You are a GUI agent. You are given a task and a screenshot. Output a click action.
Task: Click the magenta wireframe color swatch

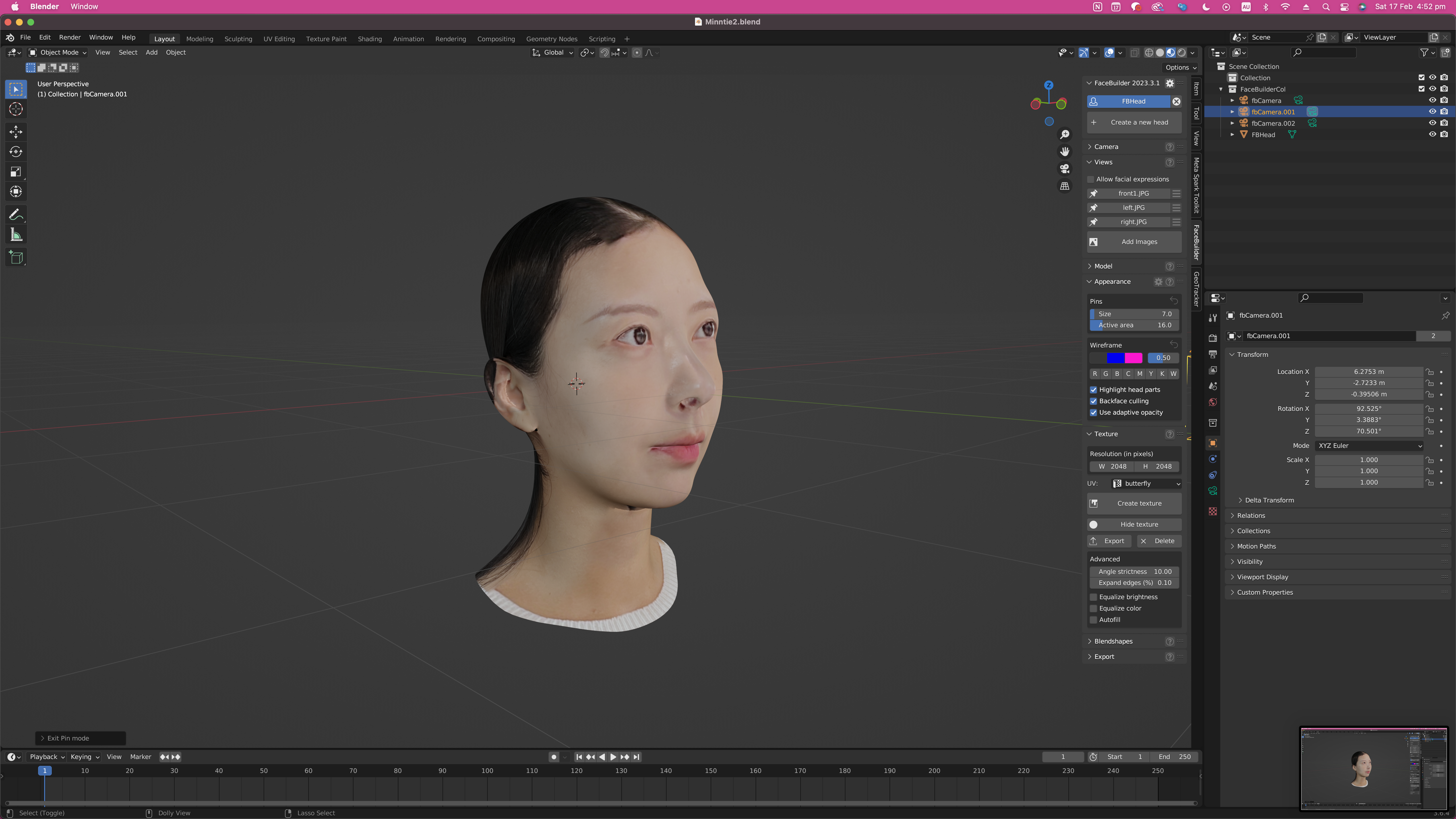pos(1134,358)
